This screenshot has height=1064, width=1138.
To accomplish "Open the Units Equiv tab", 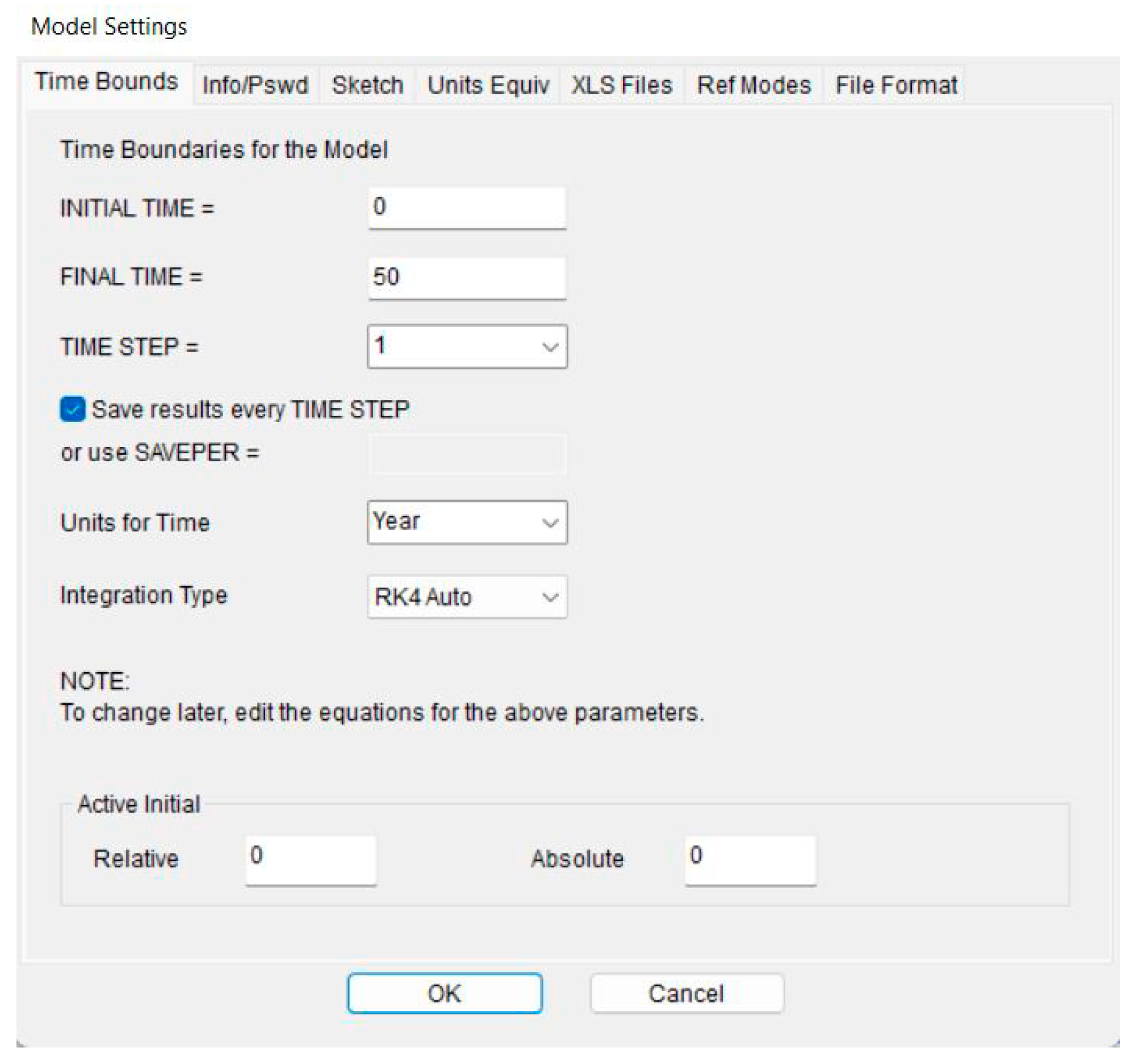I will (488, 85).
